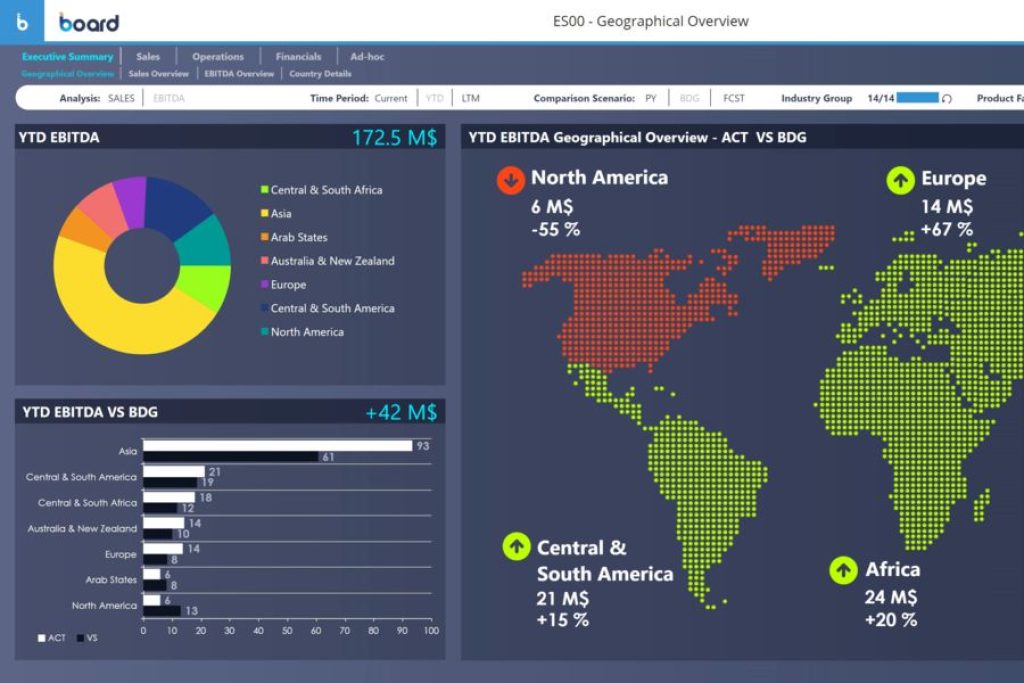Set Time Period to YTD

click(434, 99)
